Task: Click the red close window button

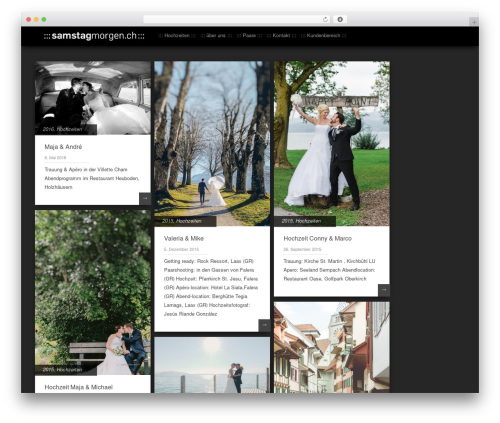Action: pyautogui.click(x=29, y=19)
